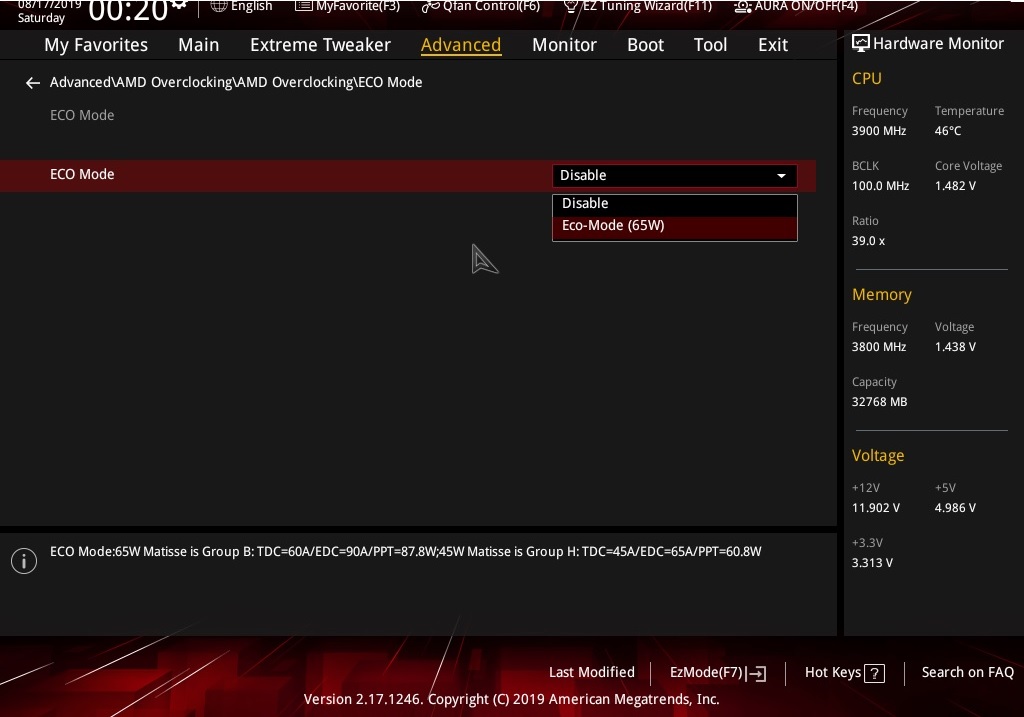The height and width of the screenshot is (717, 1024).
Task: Click the 3800 MHz memory frequency value
Action: coord(878,347)
